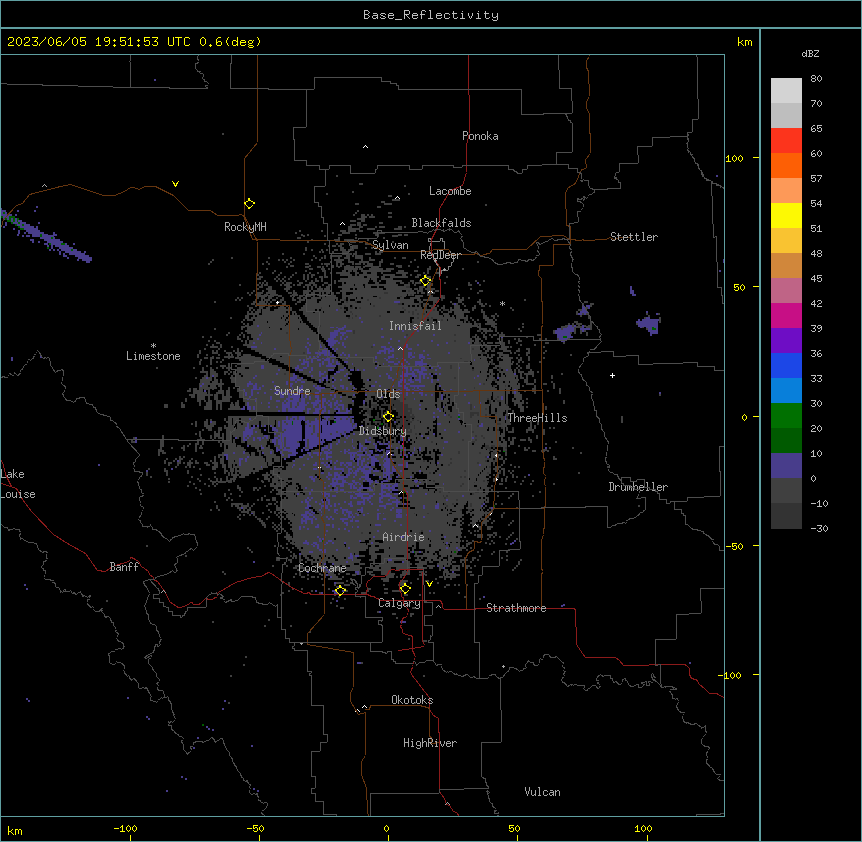Click the RockyMH label

[x=245, y=227]
